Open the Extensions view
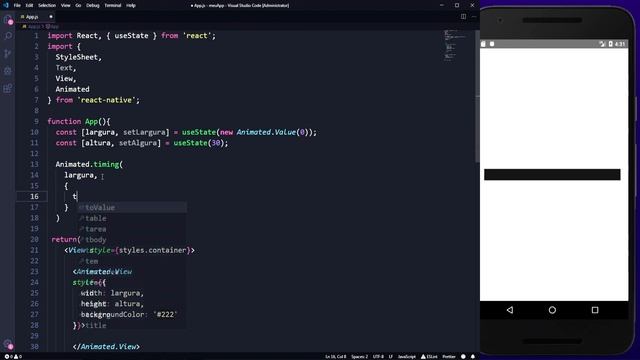This screenshot has height=360, width=640. pyautogui.click(x=8, y=88)
